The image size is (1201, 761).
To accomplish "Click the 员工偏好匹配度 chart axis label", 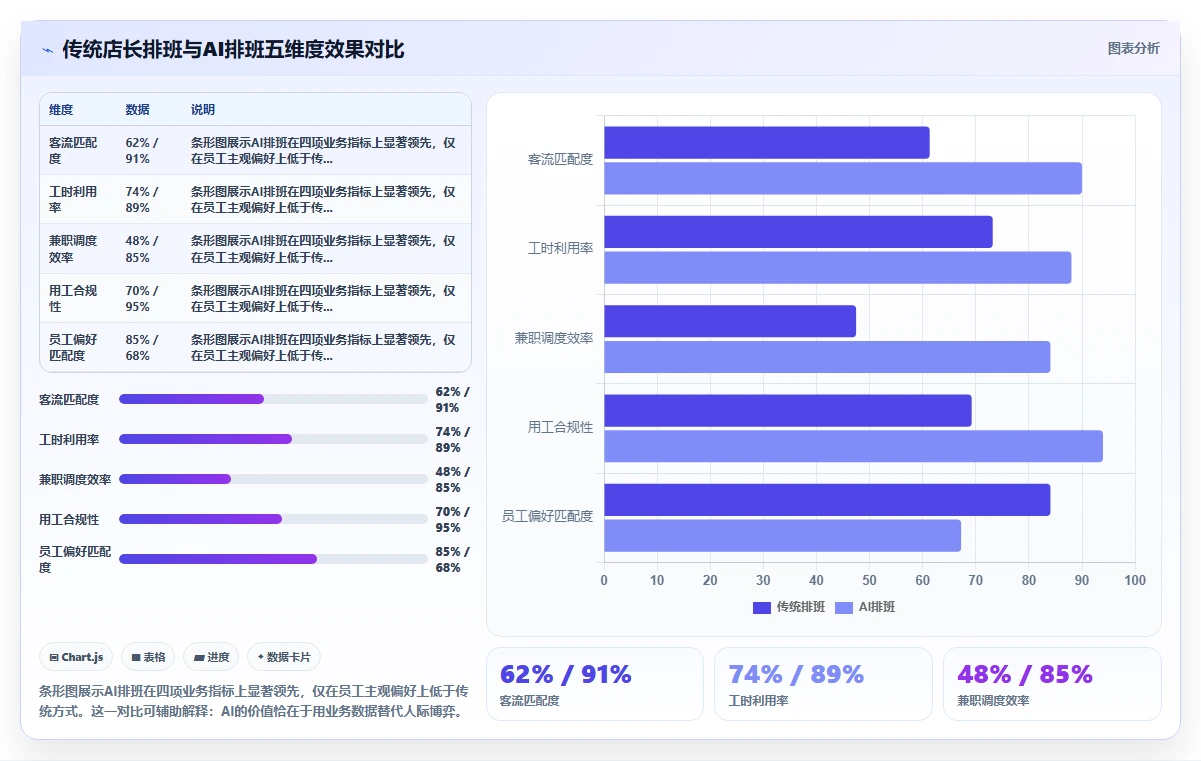I will coord(547,516).
